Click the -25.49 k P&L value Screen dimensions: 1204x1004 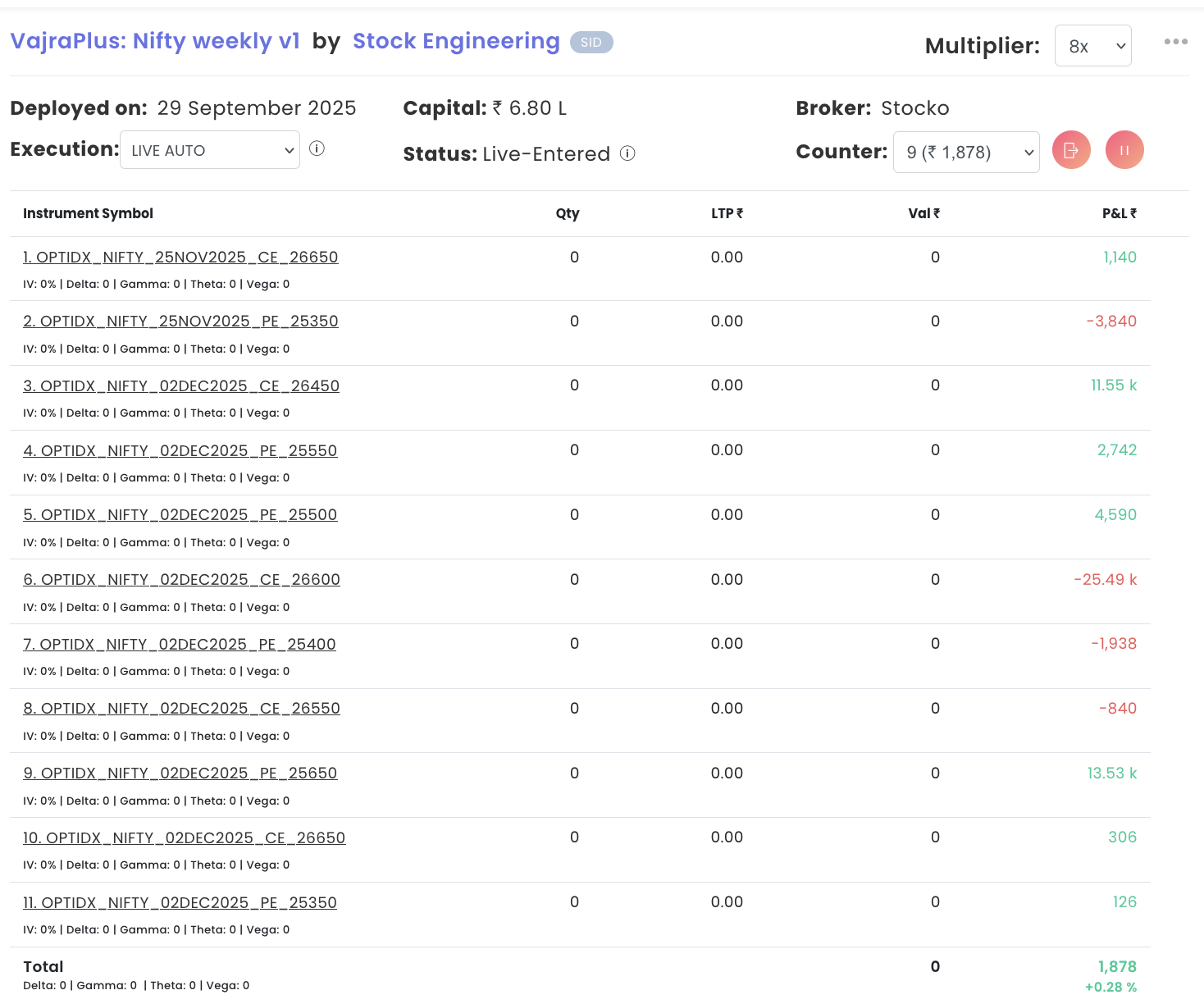tap(1106, 580)
